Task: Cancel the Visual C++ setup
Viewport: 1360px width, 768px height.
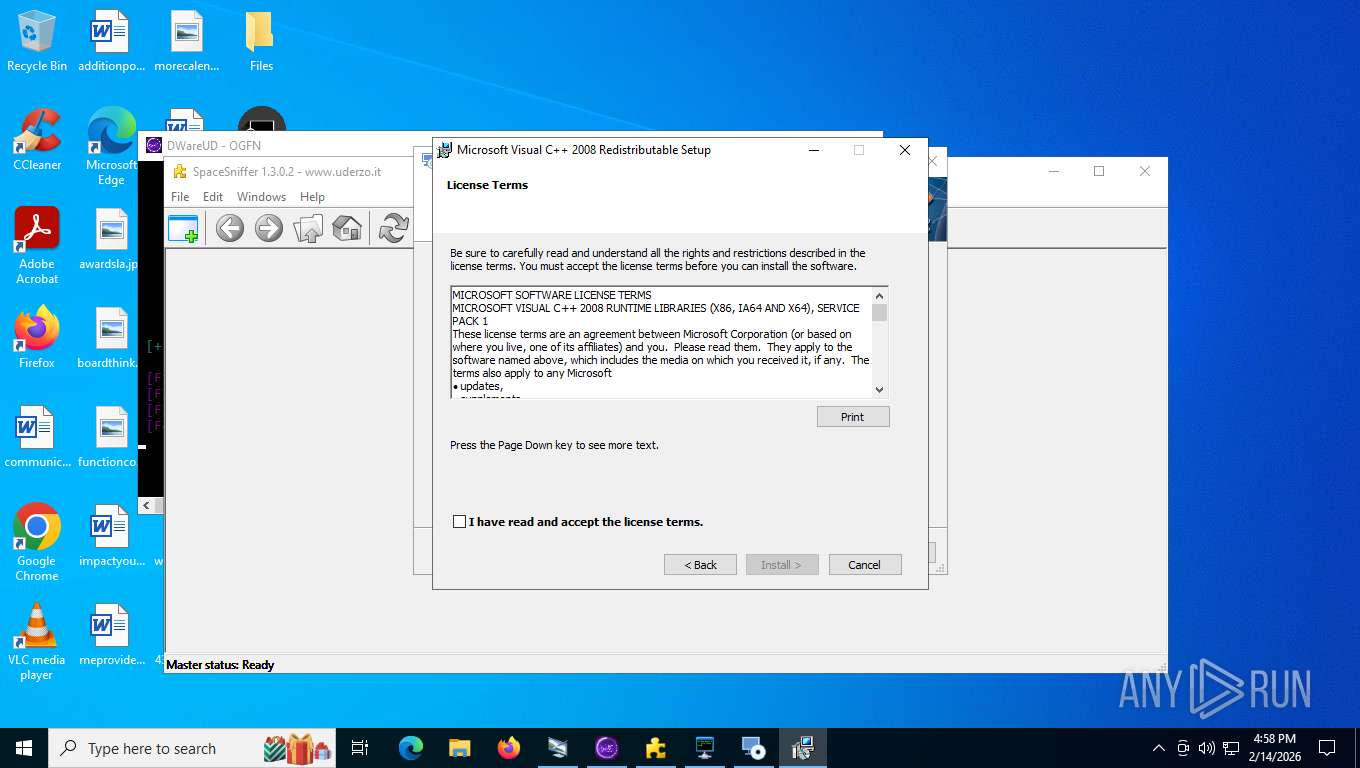Action: (865, 565)
